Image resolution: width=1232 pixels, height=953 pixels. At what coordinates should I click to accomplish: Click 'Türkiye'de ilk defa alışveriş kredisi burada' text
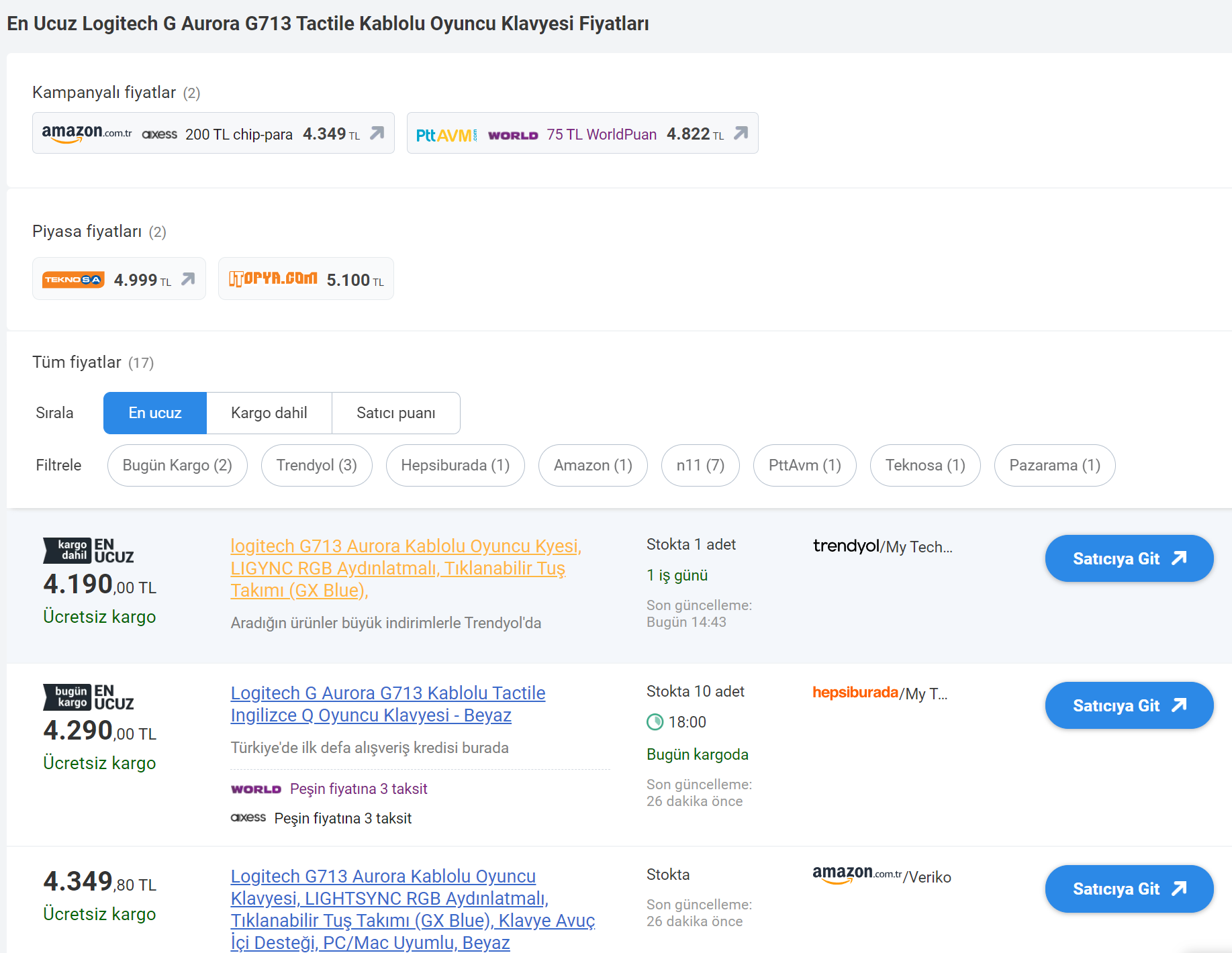click(x=370, y=748)
